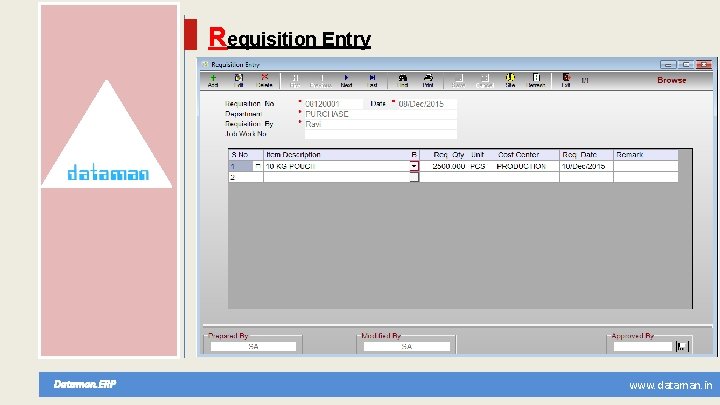The image size is (720, 405).
Task: Click the Remark column header
Action: (x=646, y=155)
